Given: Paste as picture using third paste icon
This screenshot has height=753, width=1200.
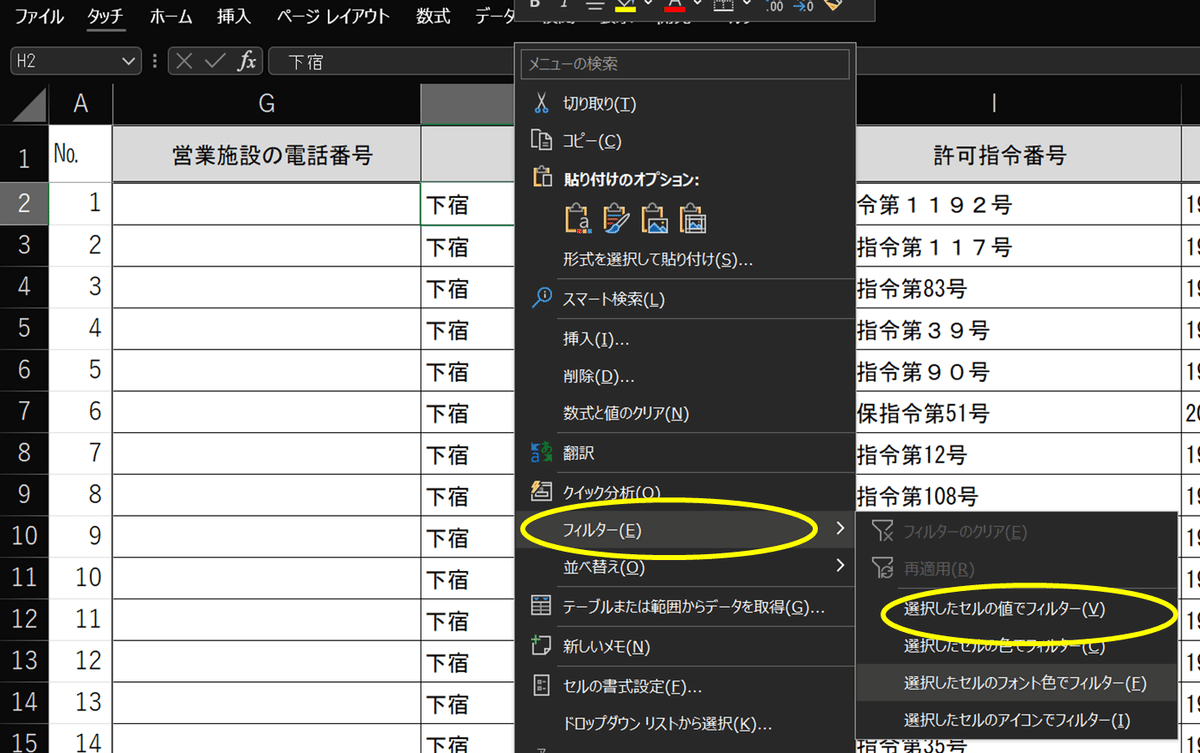Looking at the screenshot, I should 655,218.
